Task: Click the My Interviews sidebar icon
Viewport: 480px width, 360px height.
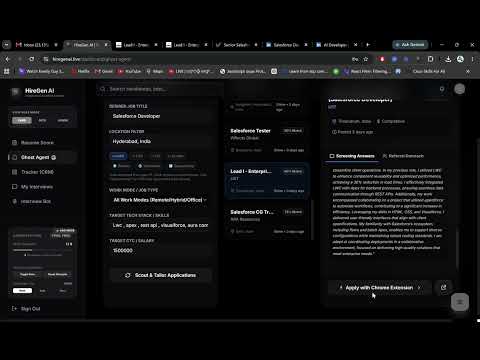Action: (x=14, y=187)
